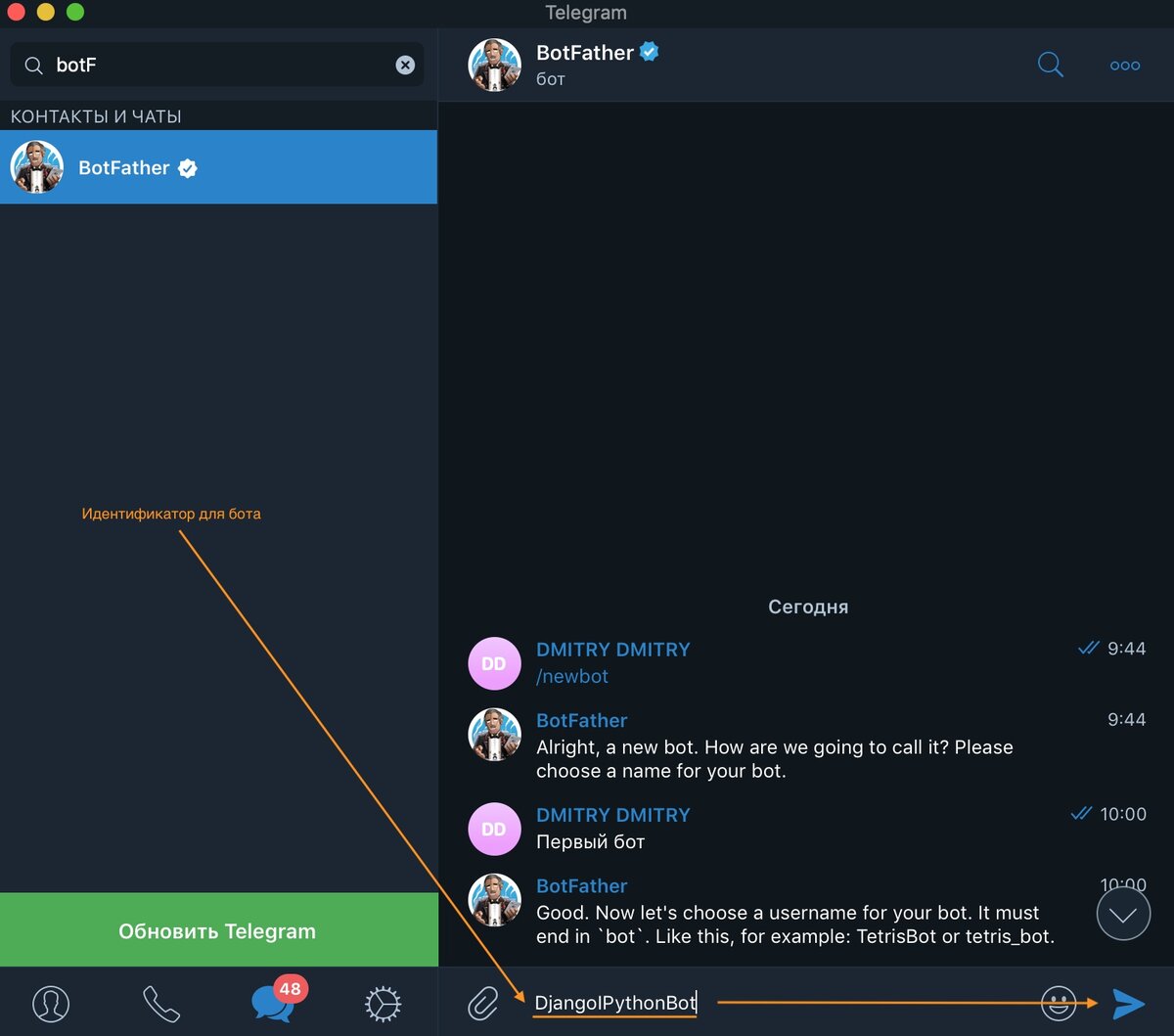Click the search box containing botF

[x=216, y=66]
